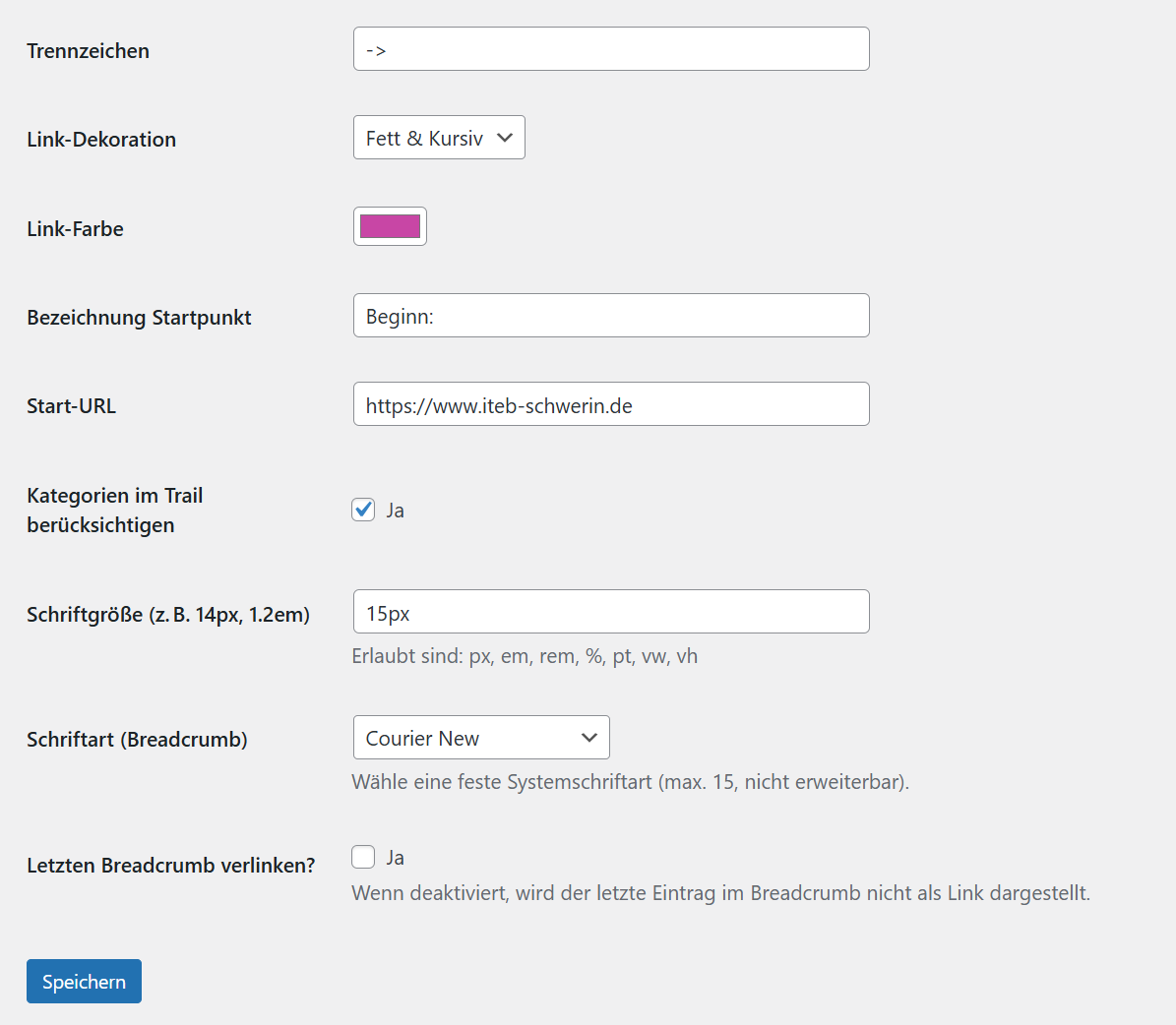Click Ja label next to unchecked checkbox

click(396, 858)
